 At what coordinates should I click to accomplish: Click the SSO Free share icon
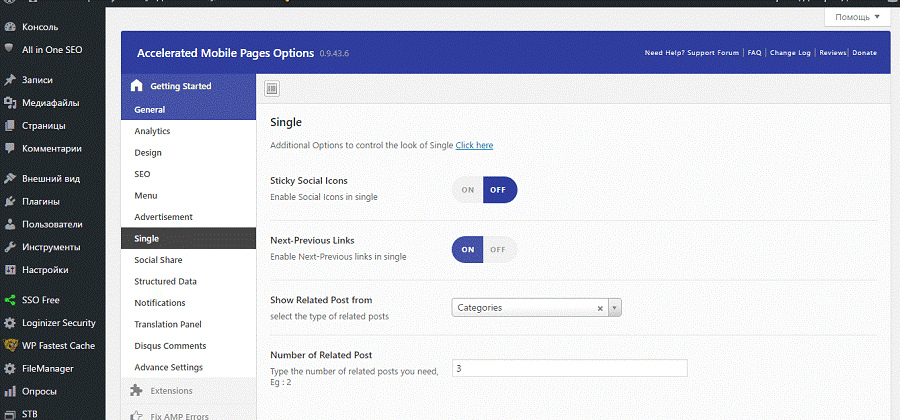[x=10, y=300]
